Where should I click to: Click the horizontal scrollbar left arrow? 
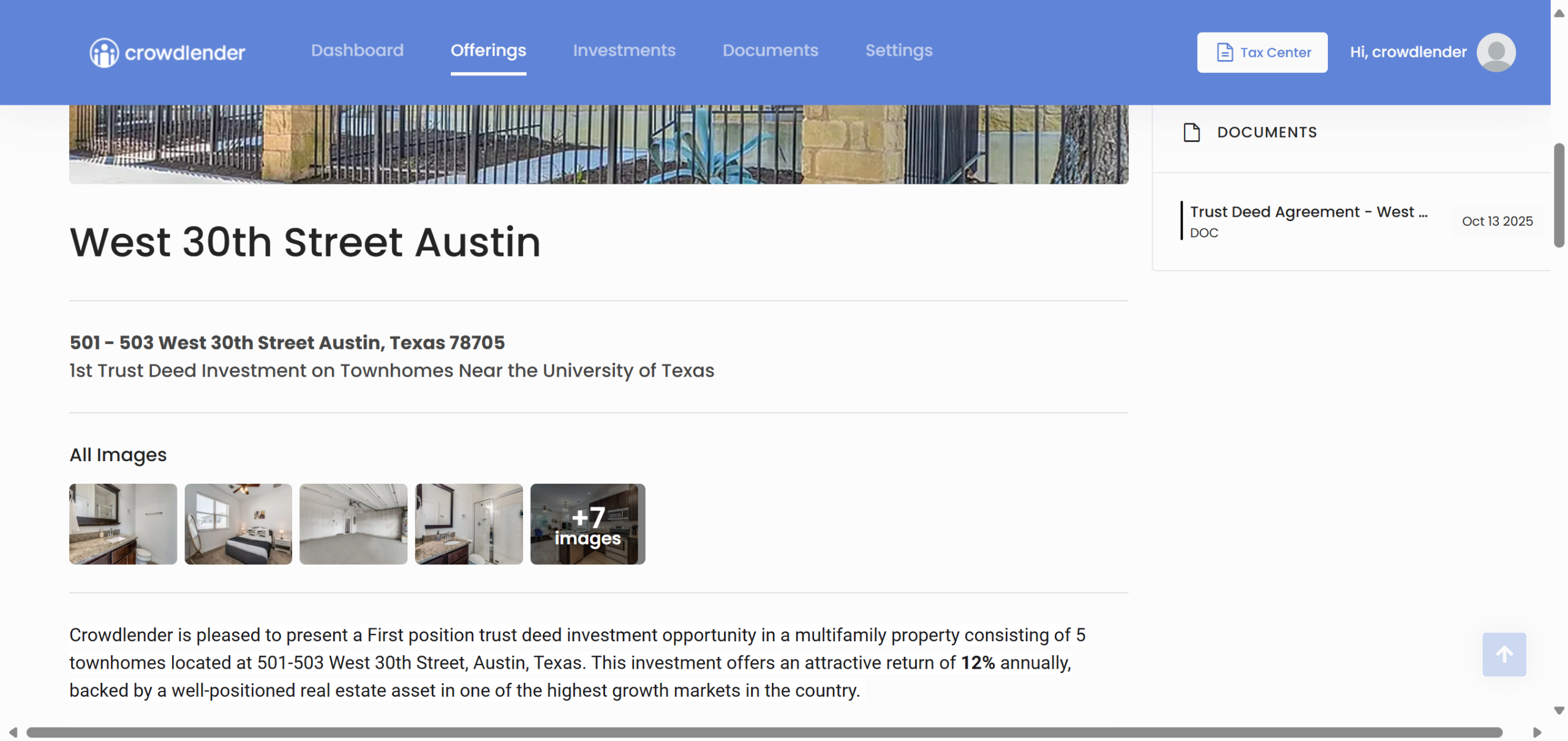pos(12,732)
